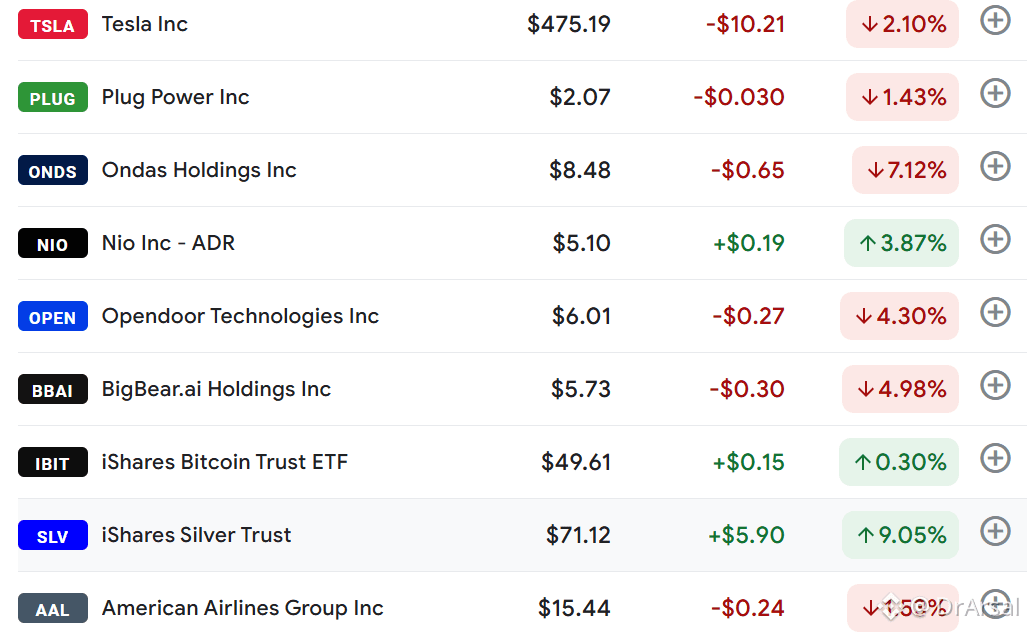Add iShares Bitcoin Trust ETF to watchlist
Screen dimensions: 1027x632
tap(995, 458)
